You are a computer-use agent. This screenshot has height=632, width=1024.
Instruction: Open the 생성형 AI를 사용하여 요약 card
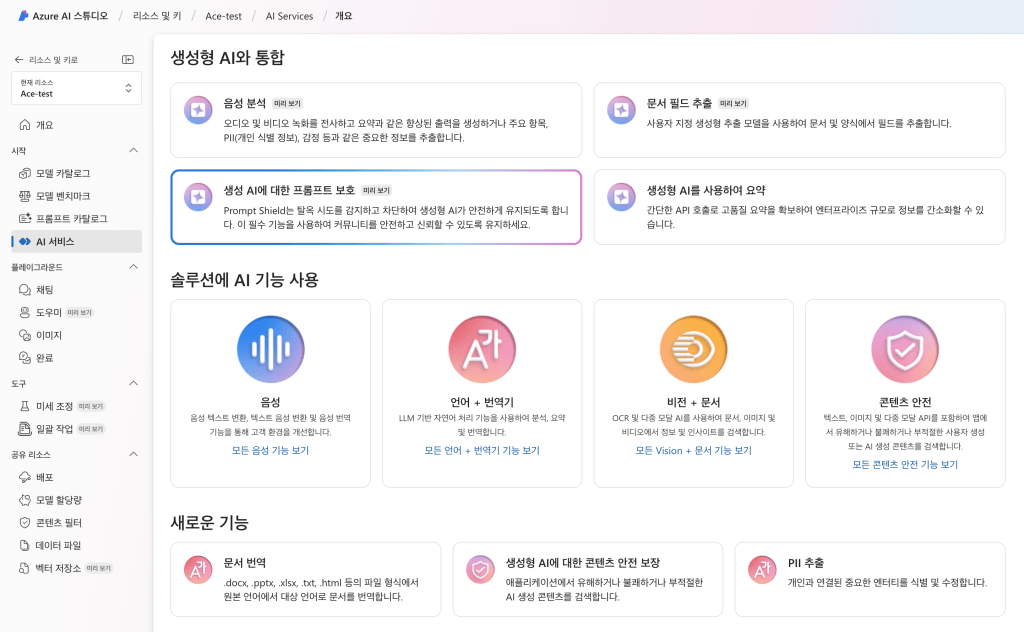coord(798,207)
